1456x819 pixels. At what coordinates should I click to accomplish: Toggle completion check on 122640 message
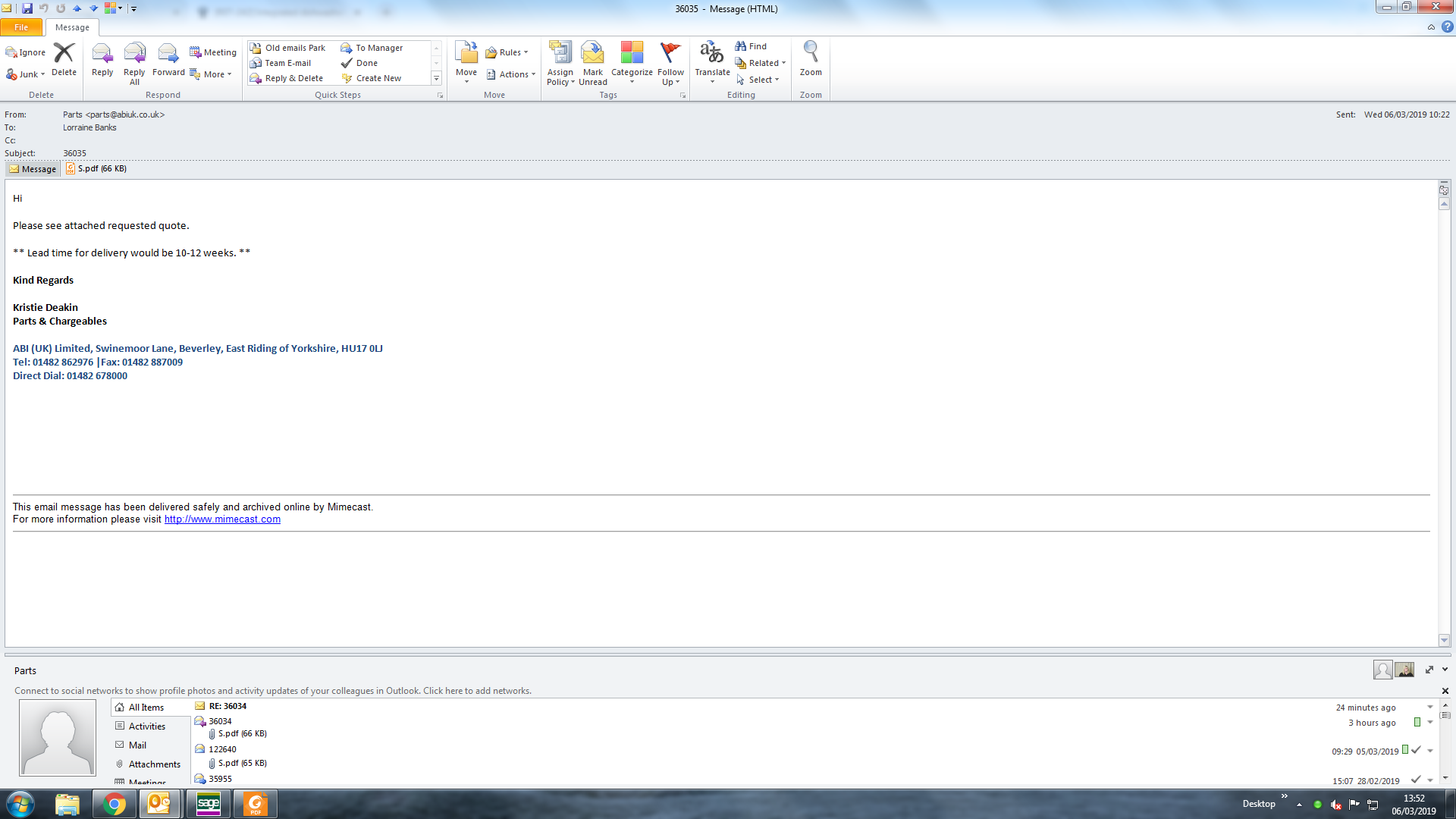(1416, 750)
